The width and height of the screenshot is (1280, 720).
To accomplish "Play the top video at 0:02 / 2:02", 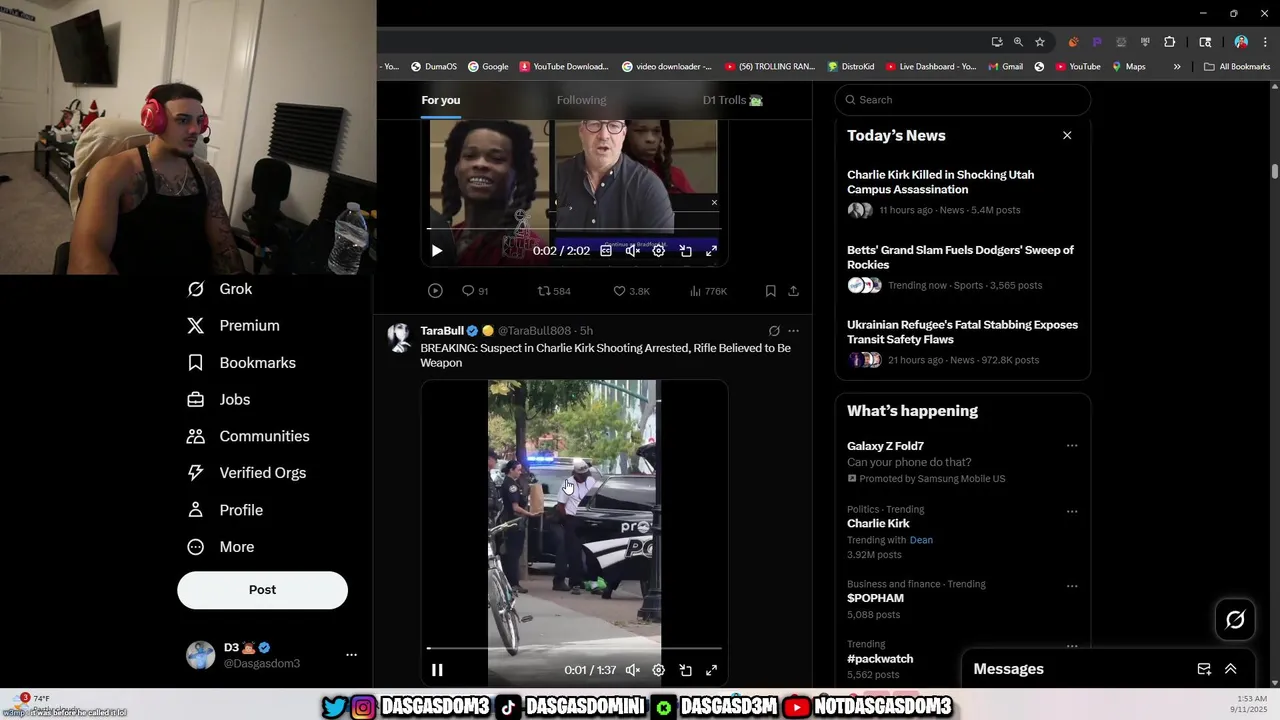I will (437, 251).
